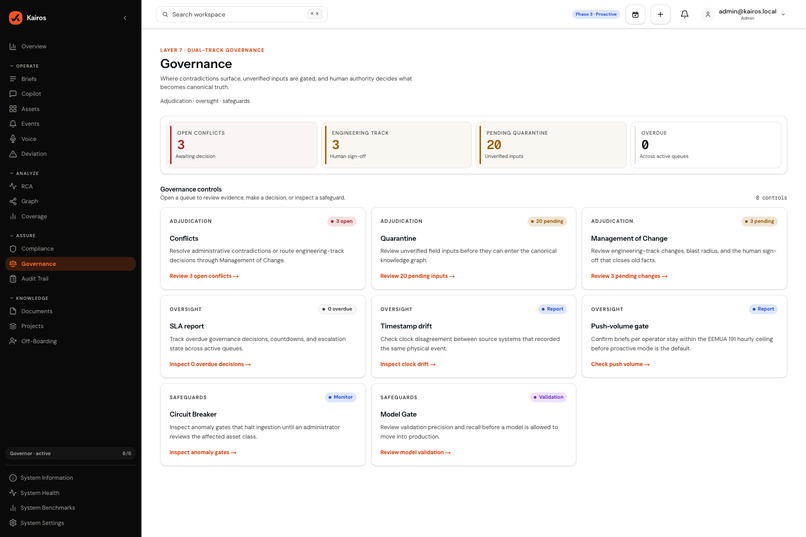Click Inspect 0 overdue decisions link
Viewport: 806px width, 537px height.
tap(210, 364)
